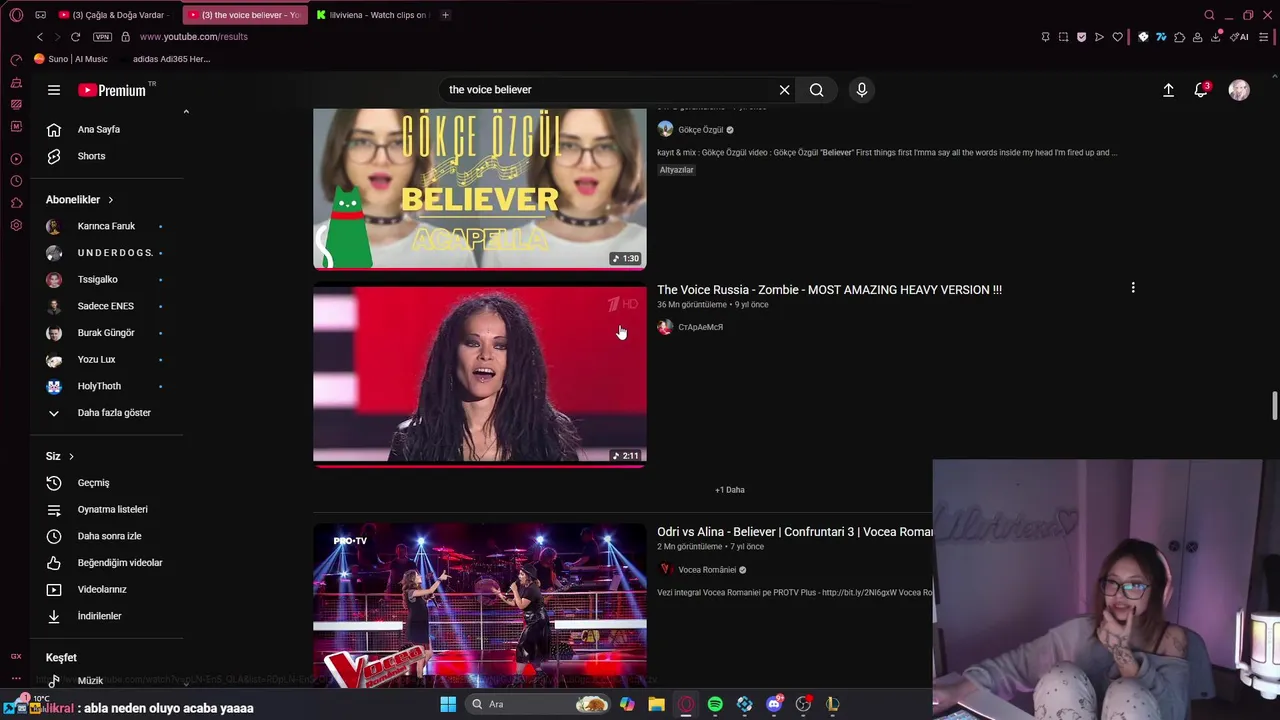Open Vocea României channel name

point(707,570)
